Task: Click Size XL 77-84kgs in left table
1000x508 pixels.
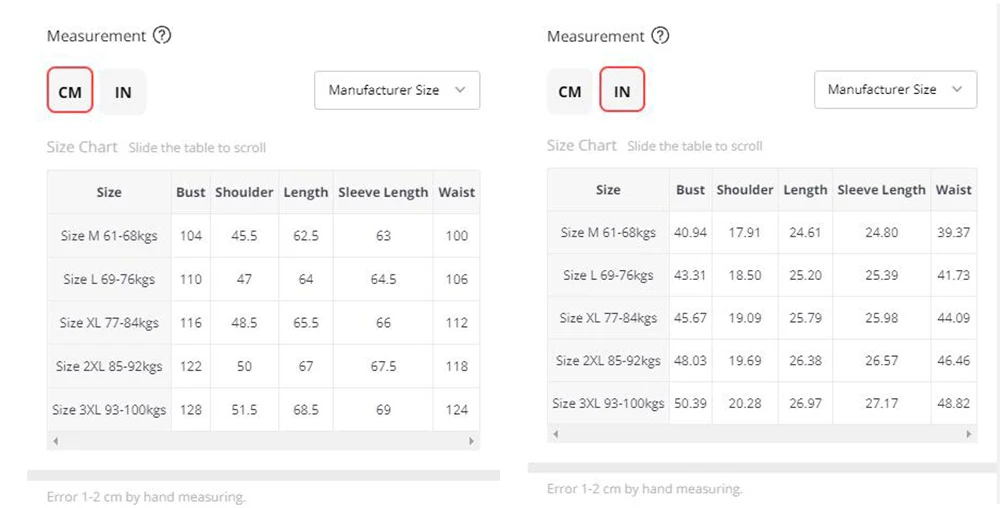Action: [109, 323]
